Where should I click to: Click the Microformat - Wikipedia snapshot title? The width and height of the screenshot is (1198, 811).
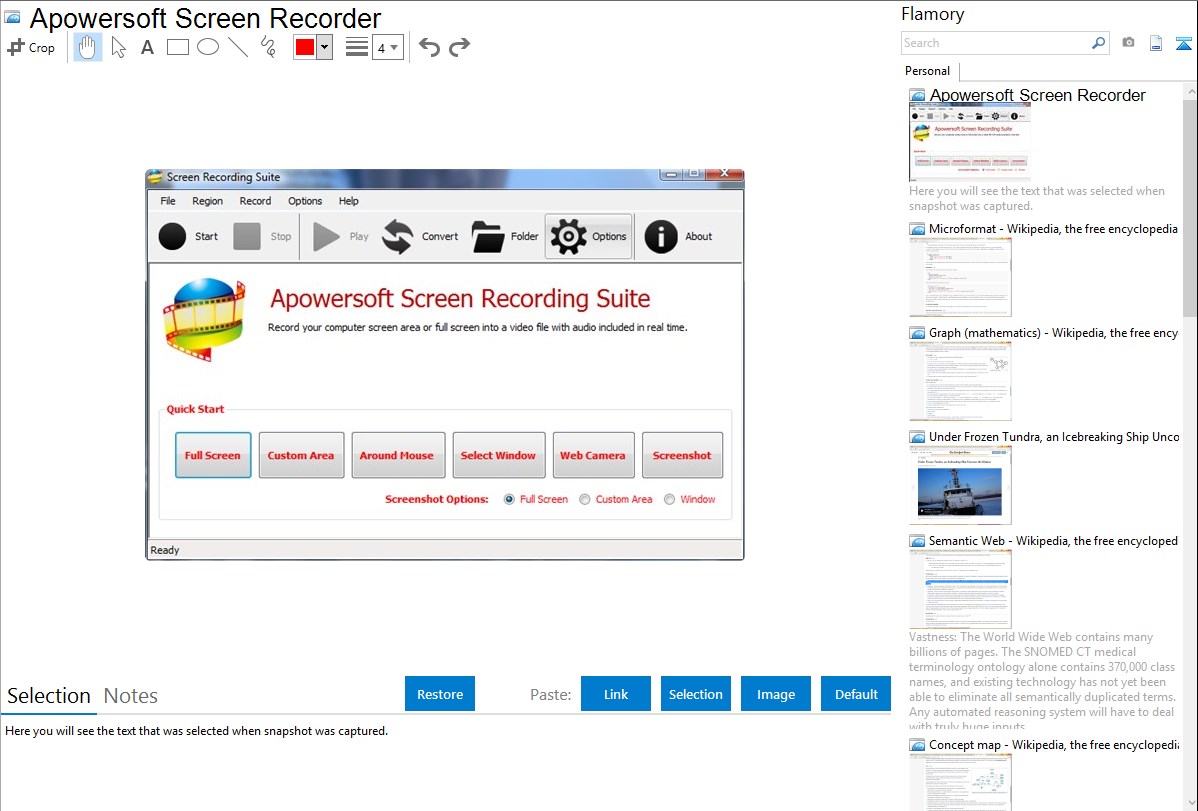tap(1053, 229)
